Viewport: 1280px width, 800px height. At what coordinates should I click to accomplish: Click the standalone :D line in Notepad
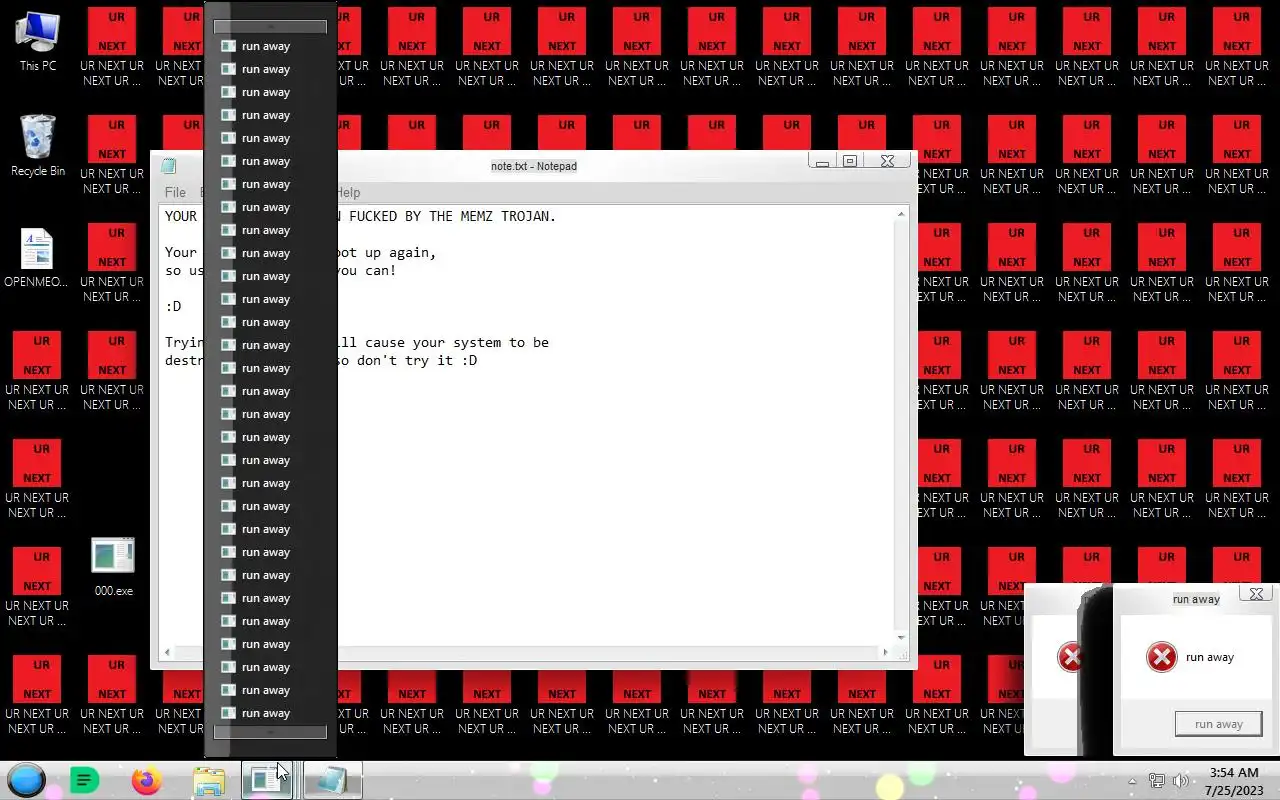(173, 306)
